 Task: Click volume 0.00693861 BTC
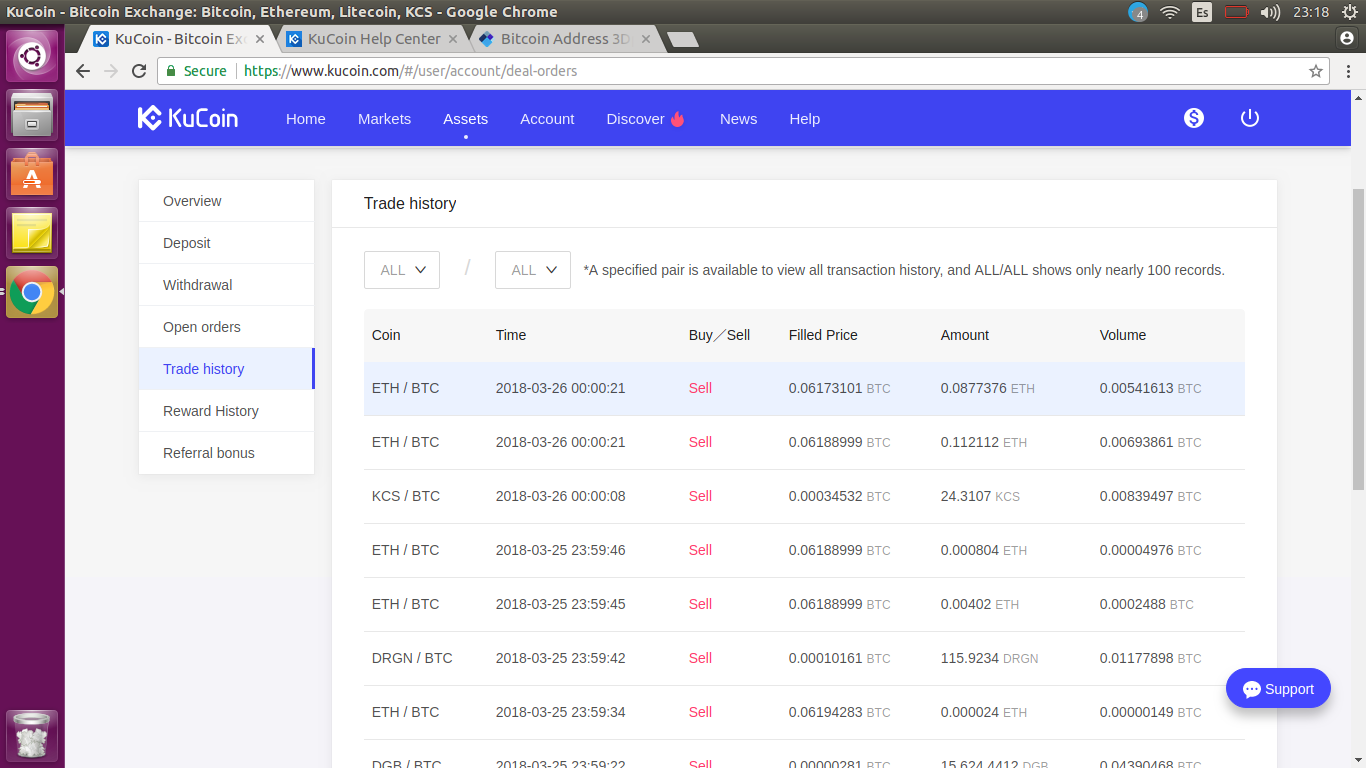[1150, 442]
